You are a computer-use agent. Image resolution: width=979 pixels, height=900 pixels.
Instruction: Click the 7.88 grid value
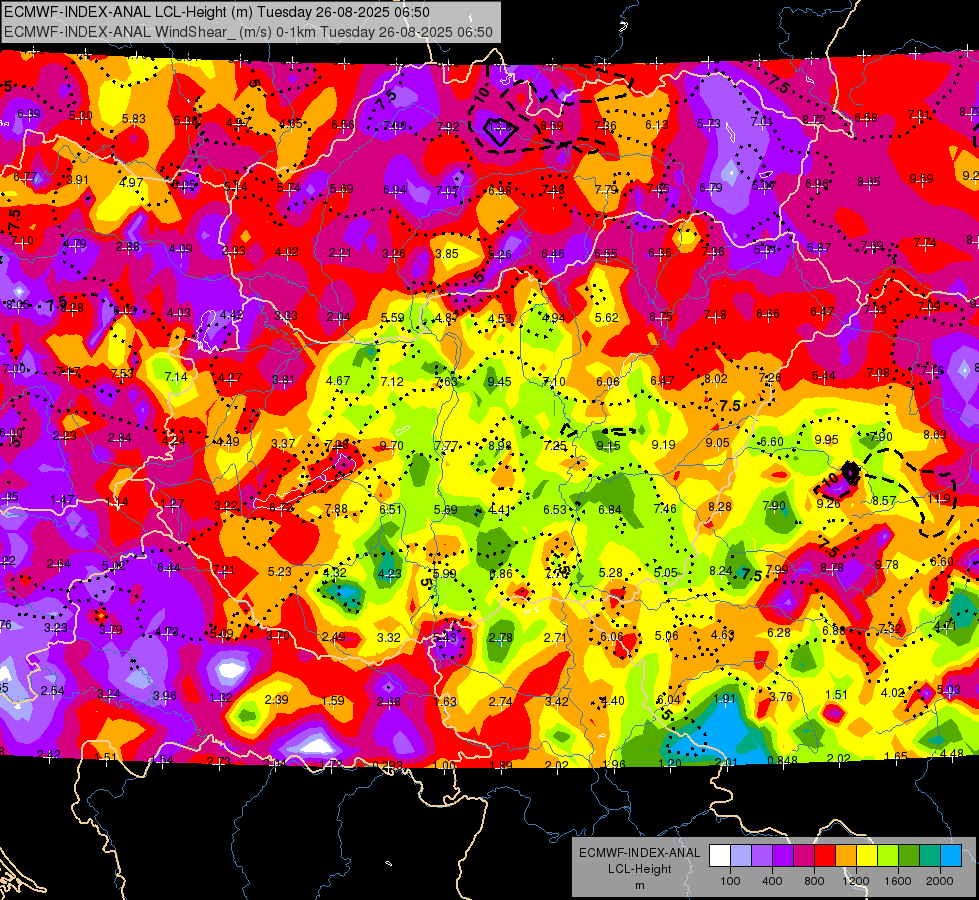[336, 509]
